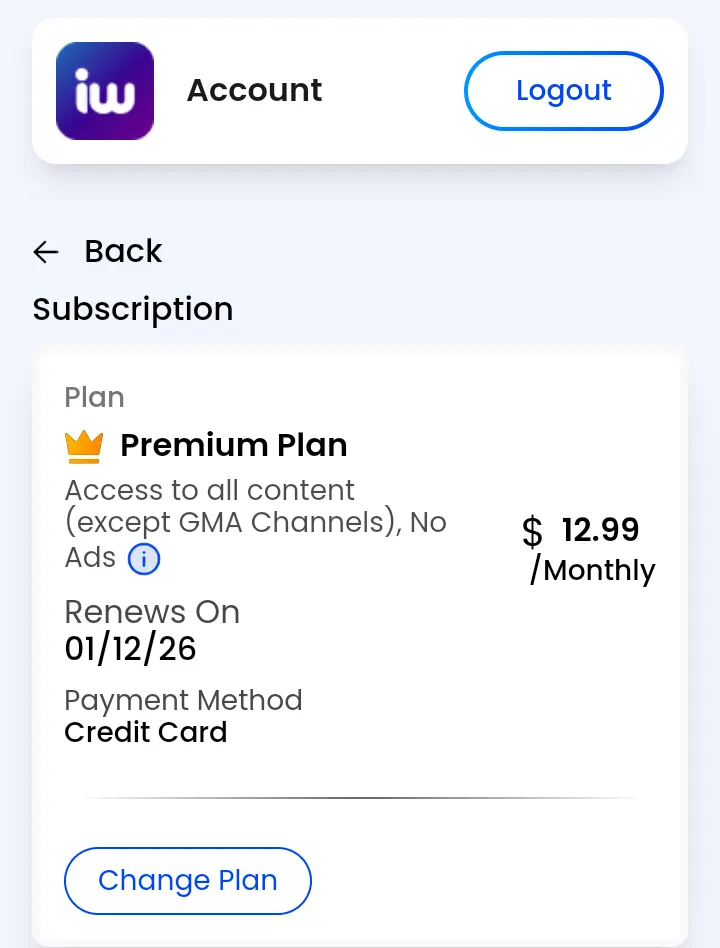Go back via the Back label

coord(123,251)
